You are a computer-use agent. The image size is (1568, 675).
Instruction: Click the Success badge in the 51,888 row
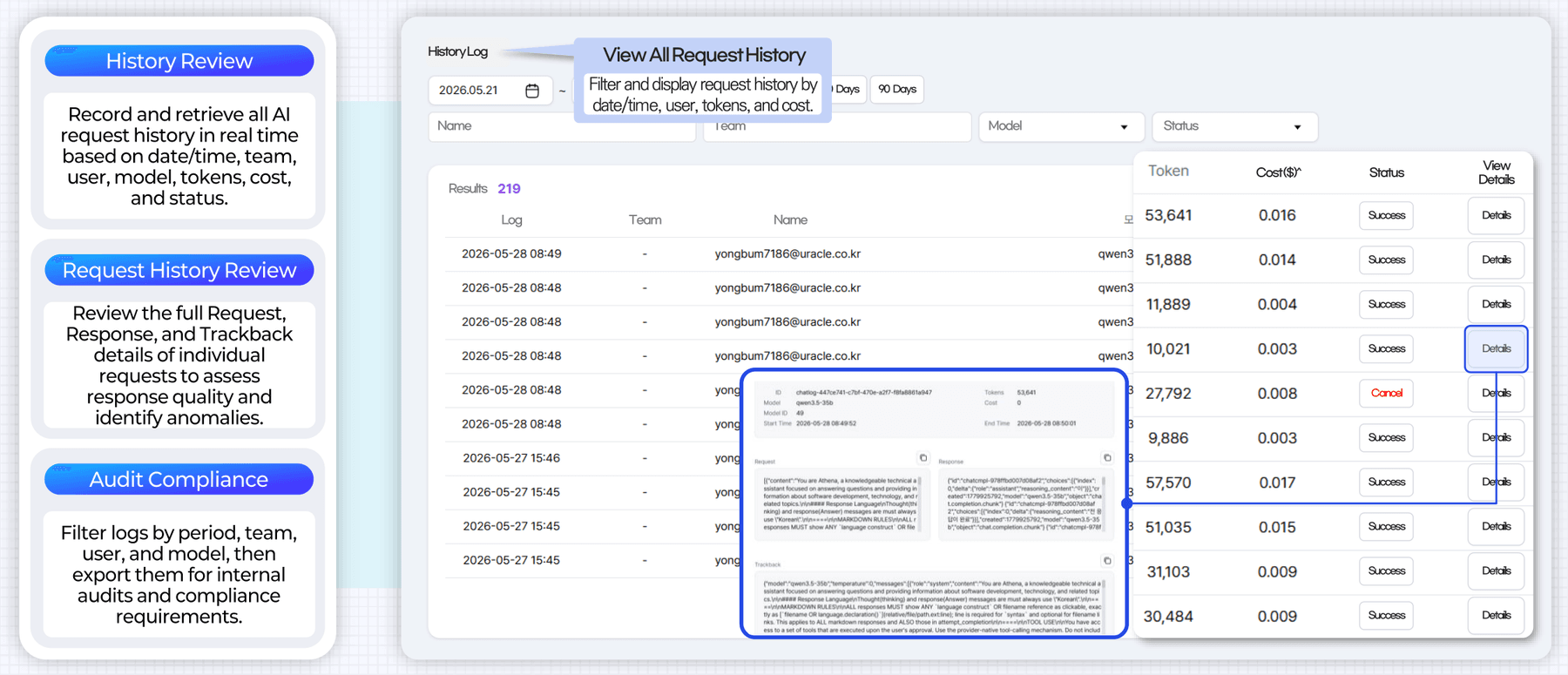(x=1386, y=260)
